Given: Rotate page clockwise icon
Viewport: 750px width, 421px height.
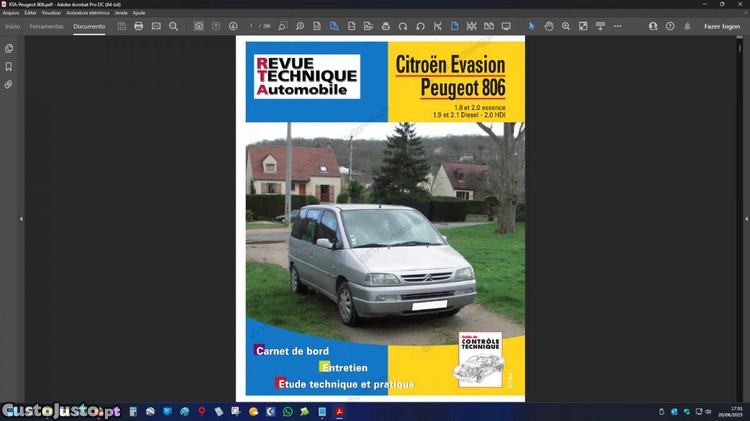Looking at the screenshot, I should (x=403, y=26).
